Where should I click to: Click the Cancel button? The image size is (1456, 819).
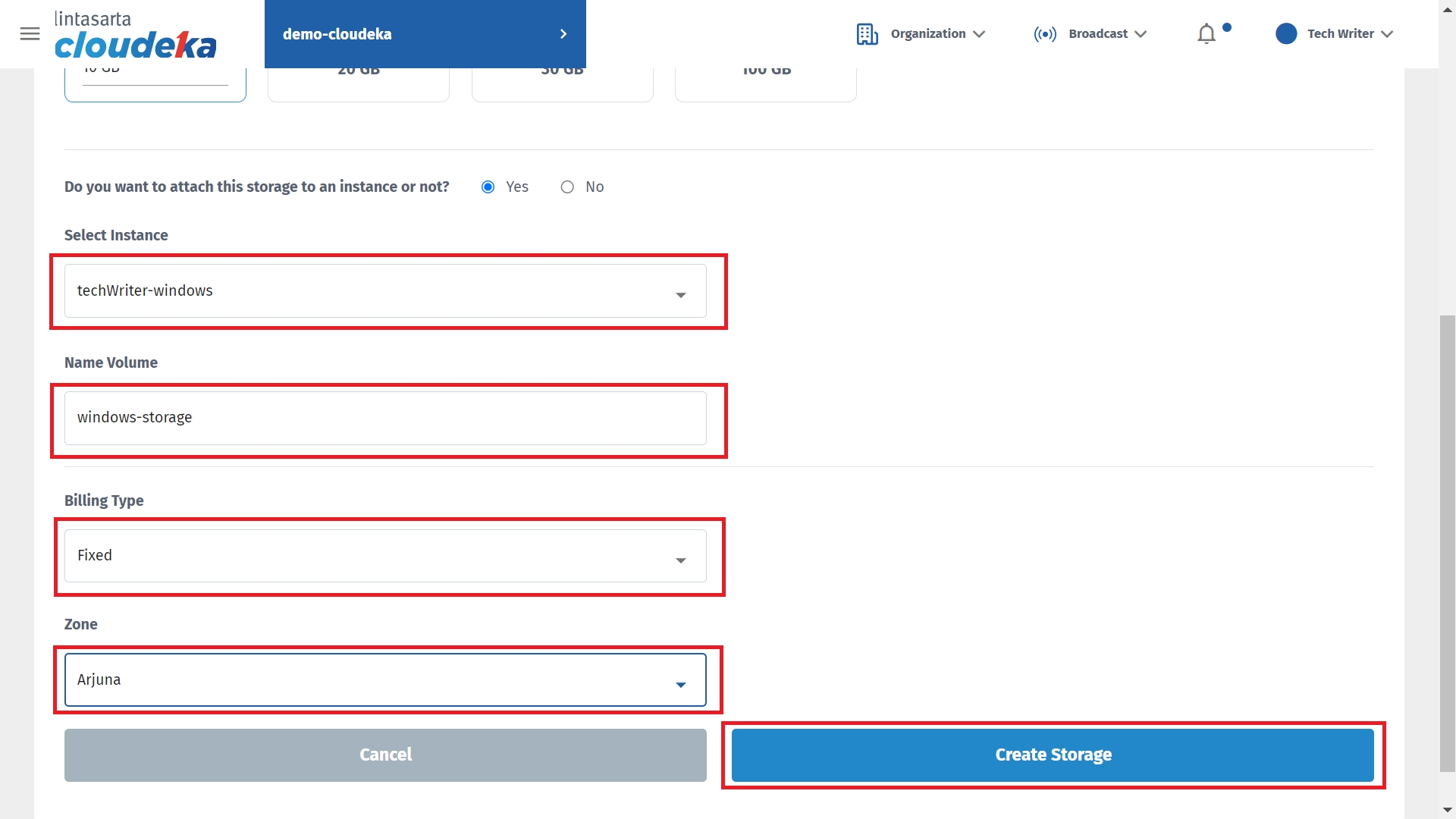[x=385, y=755]
